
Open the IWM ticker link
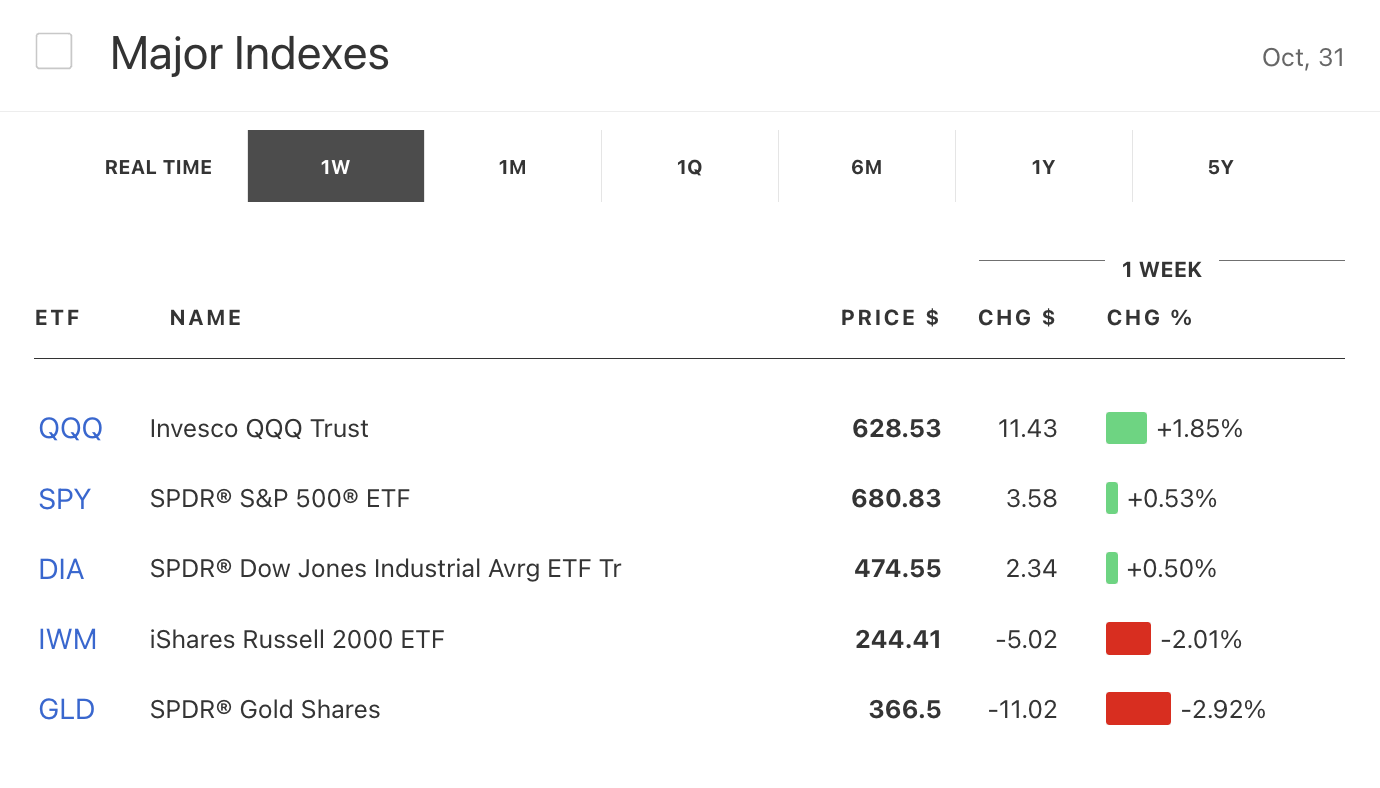point(68,639)
